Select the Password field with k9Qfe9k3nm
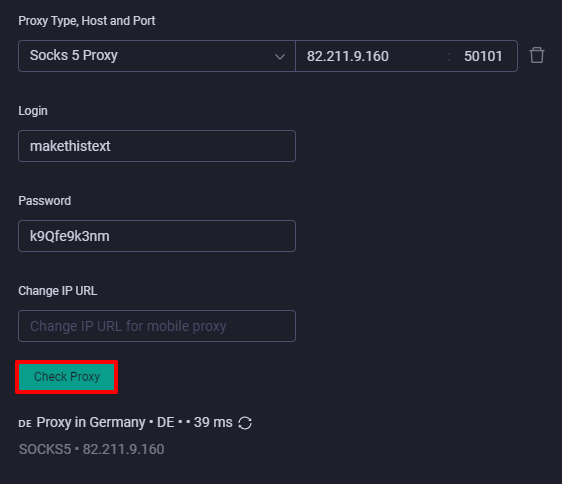The width and height of the screenshot is (562, 484). point(157,236)
